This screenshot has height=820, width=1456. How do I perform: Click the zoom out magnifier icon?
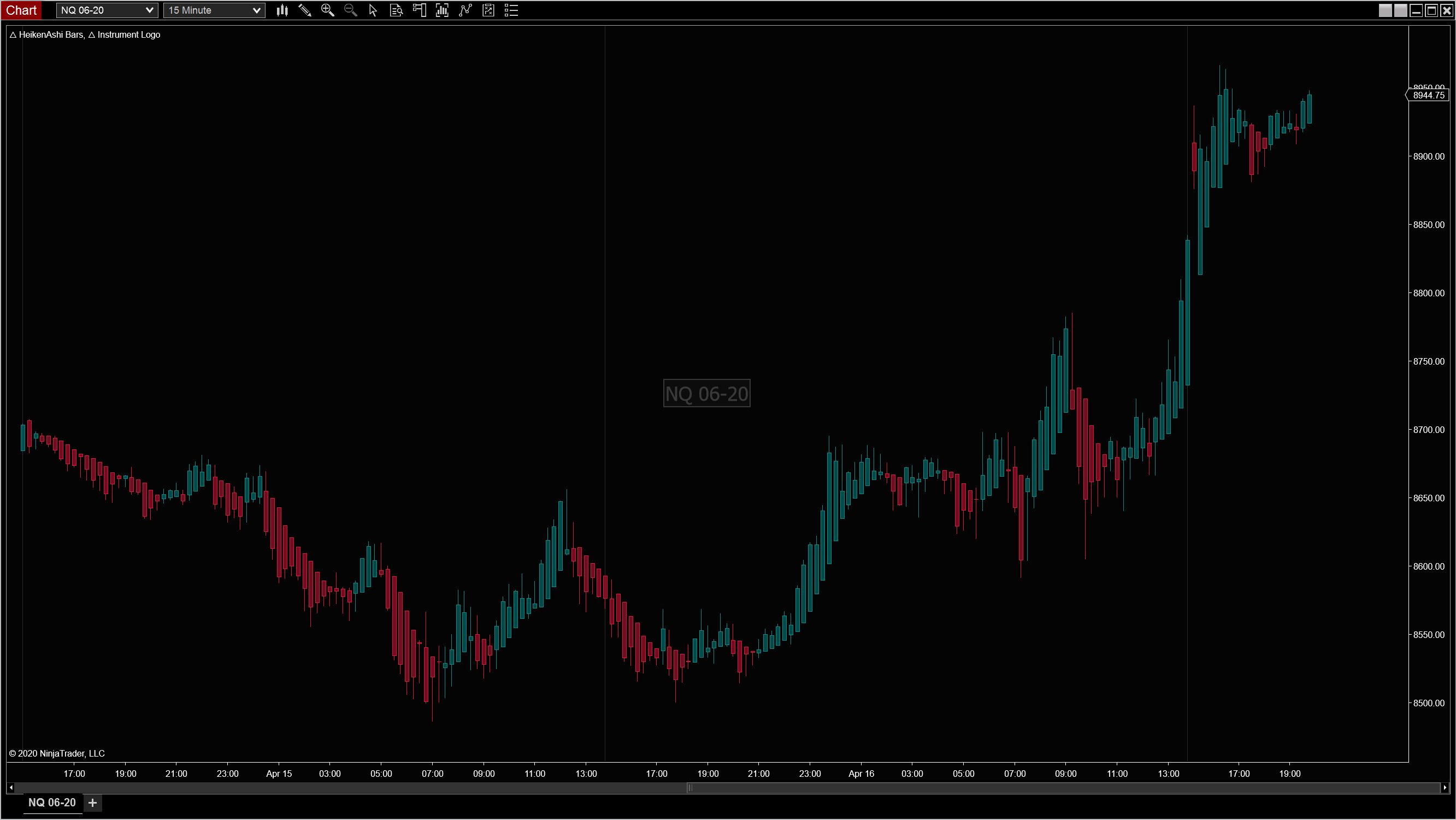click(x=350, y=10)
